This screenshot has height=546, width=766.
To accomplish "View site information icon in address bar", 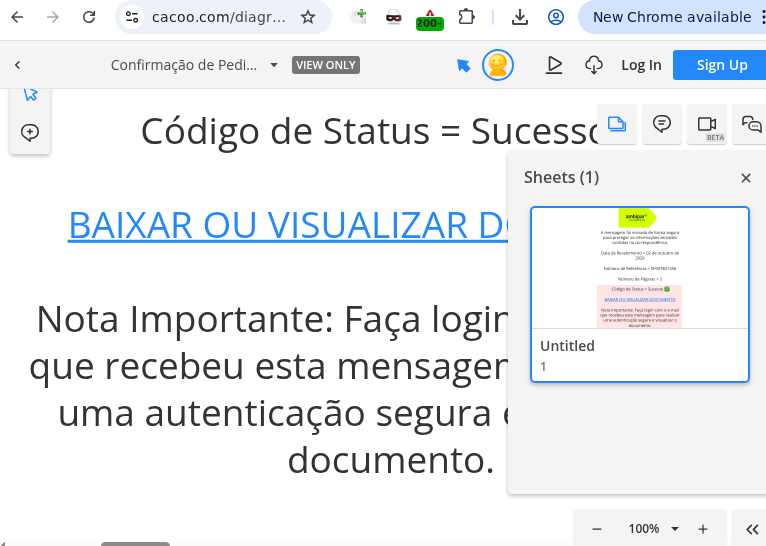I will pyautogui.click(x=132, y=18).
